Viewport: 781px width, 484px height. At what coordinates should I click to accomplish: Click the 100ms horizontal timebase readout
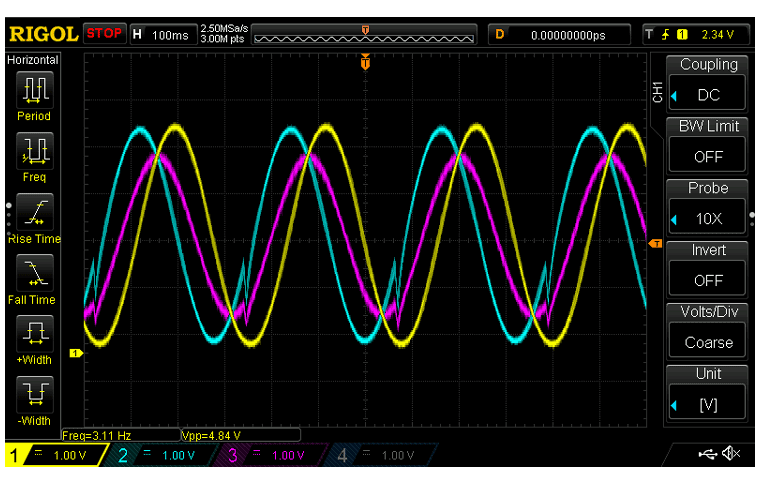pyautogui.click(x=170, y=35)
